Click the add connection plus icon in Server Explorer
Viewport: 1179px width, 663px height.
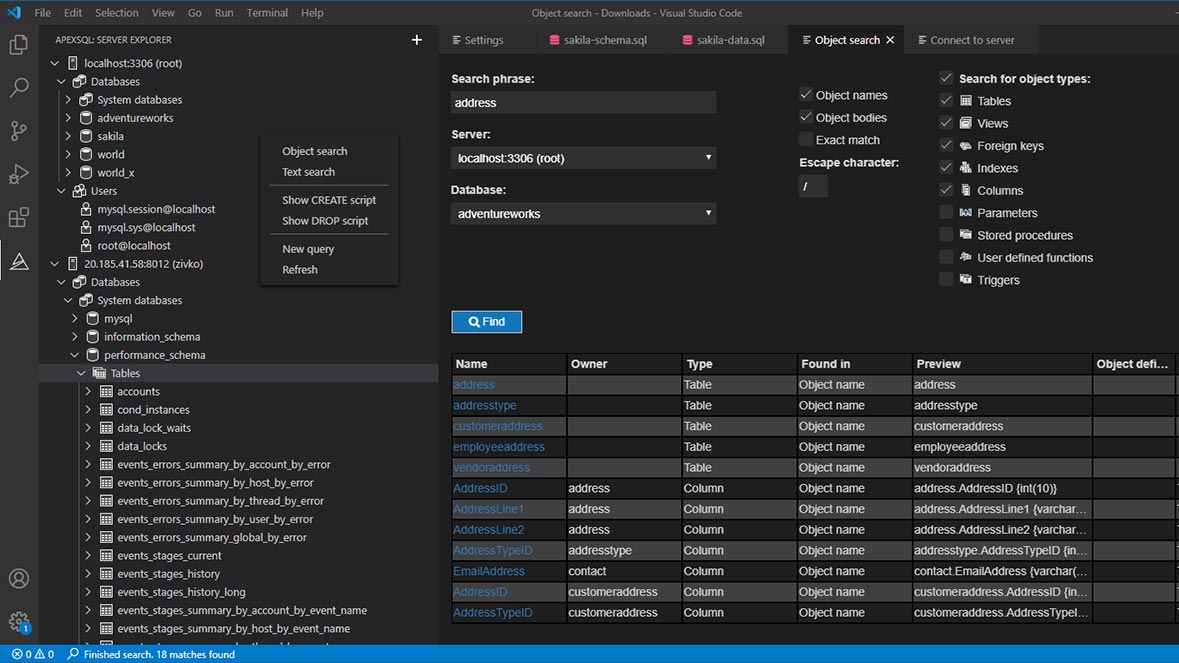(416, 39)
